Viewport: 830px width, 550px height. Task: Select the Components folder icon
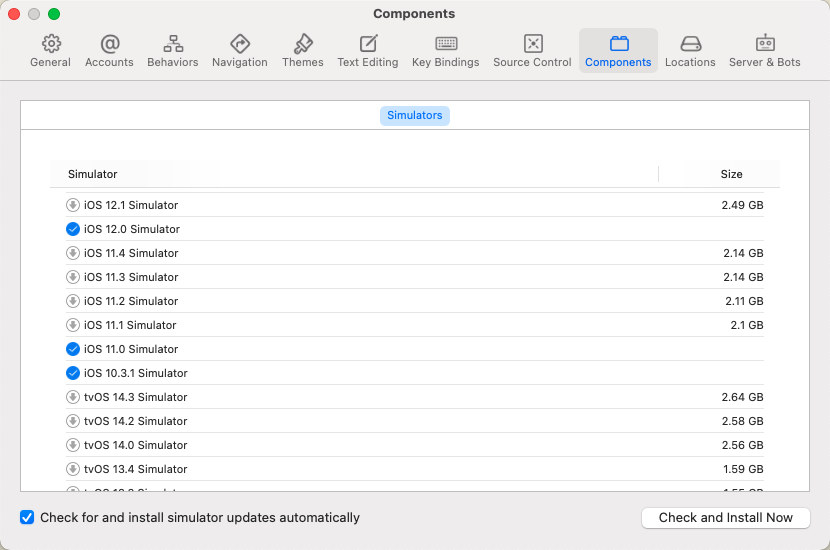(x=619, y=44)
